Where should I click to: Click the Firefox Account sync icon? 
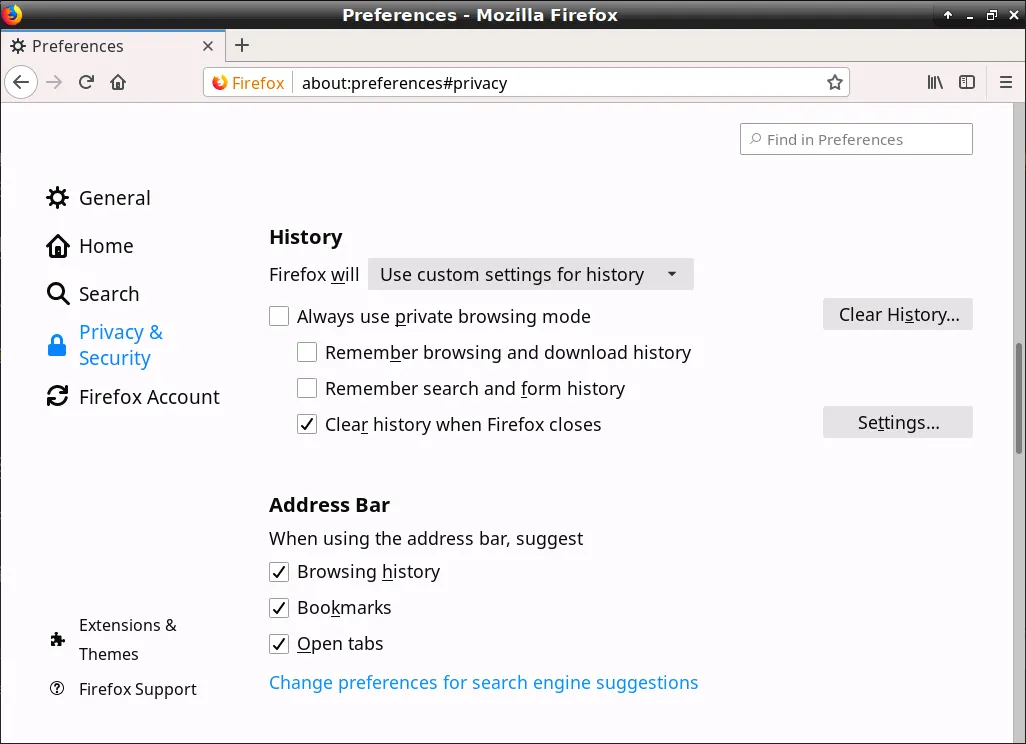point(58,396)
